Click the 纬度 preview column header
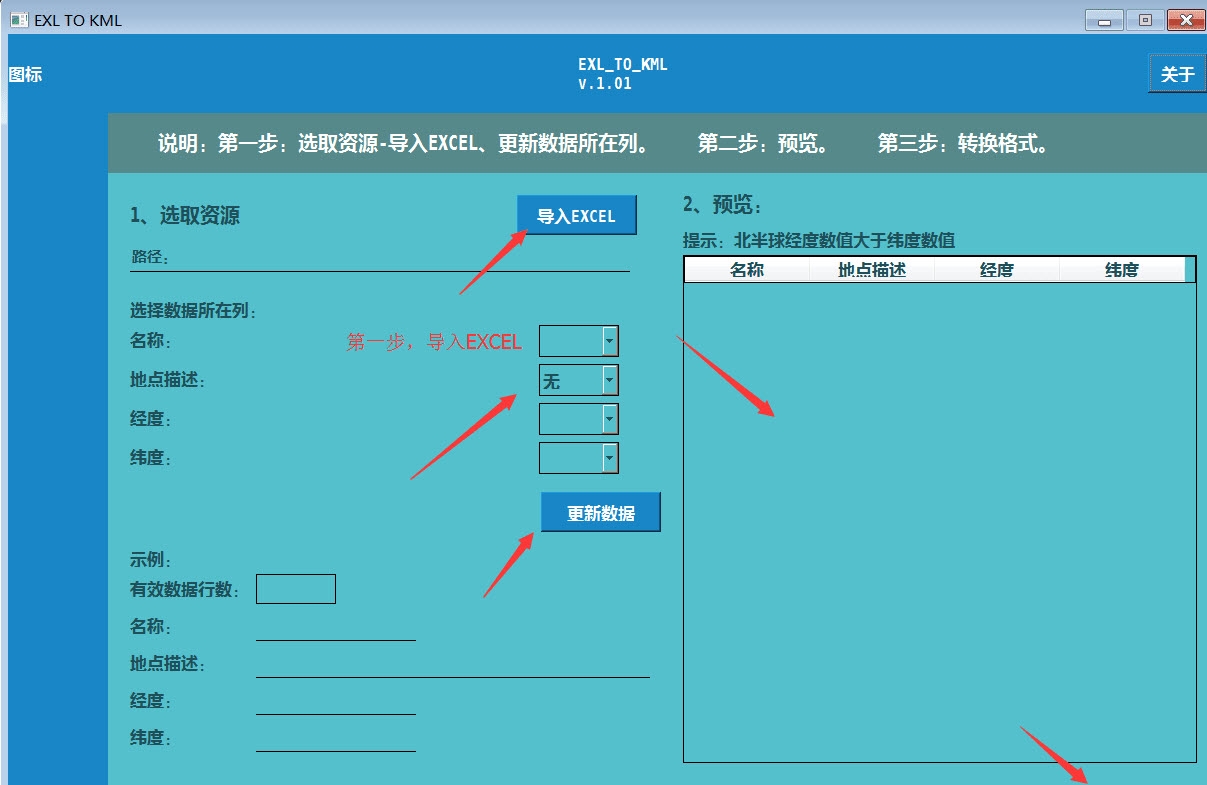 [1121, 270]
